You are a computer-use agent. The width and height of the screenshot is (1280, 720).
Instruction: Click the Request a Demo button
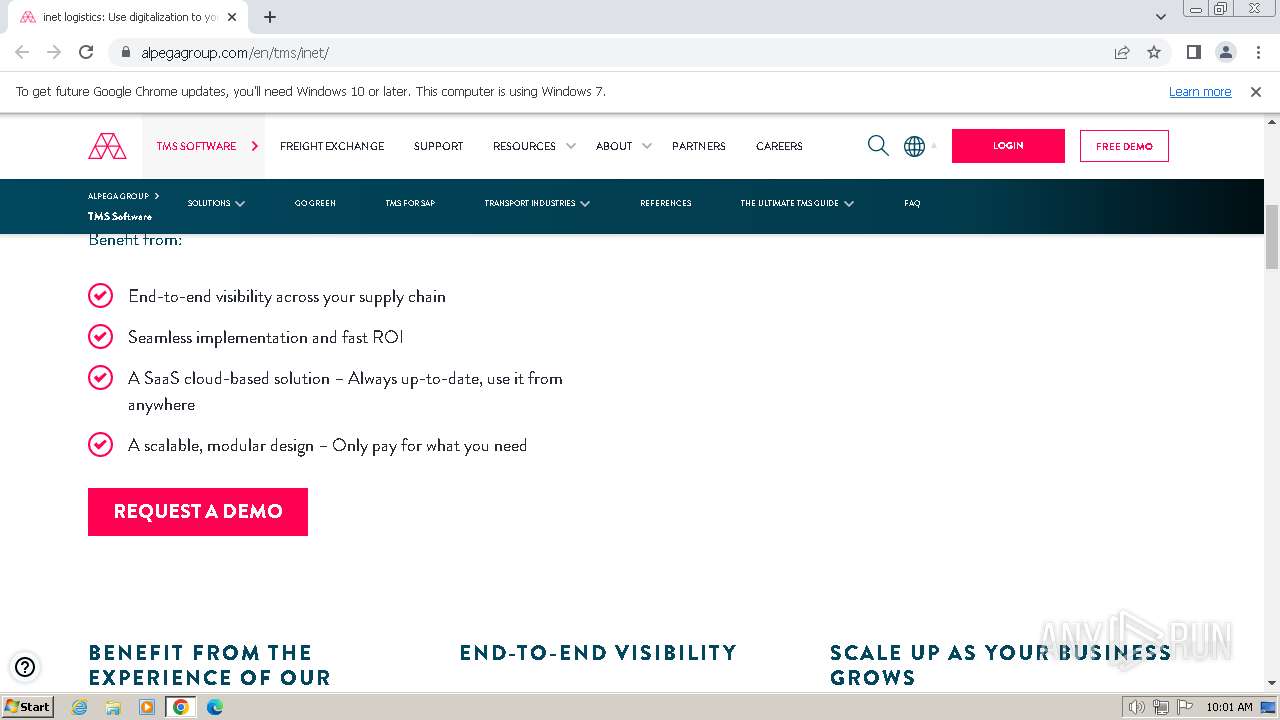tap(198, 511)
